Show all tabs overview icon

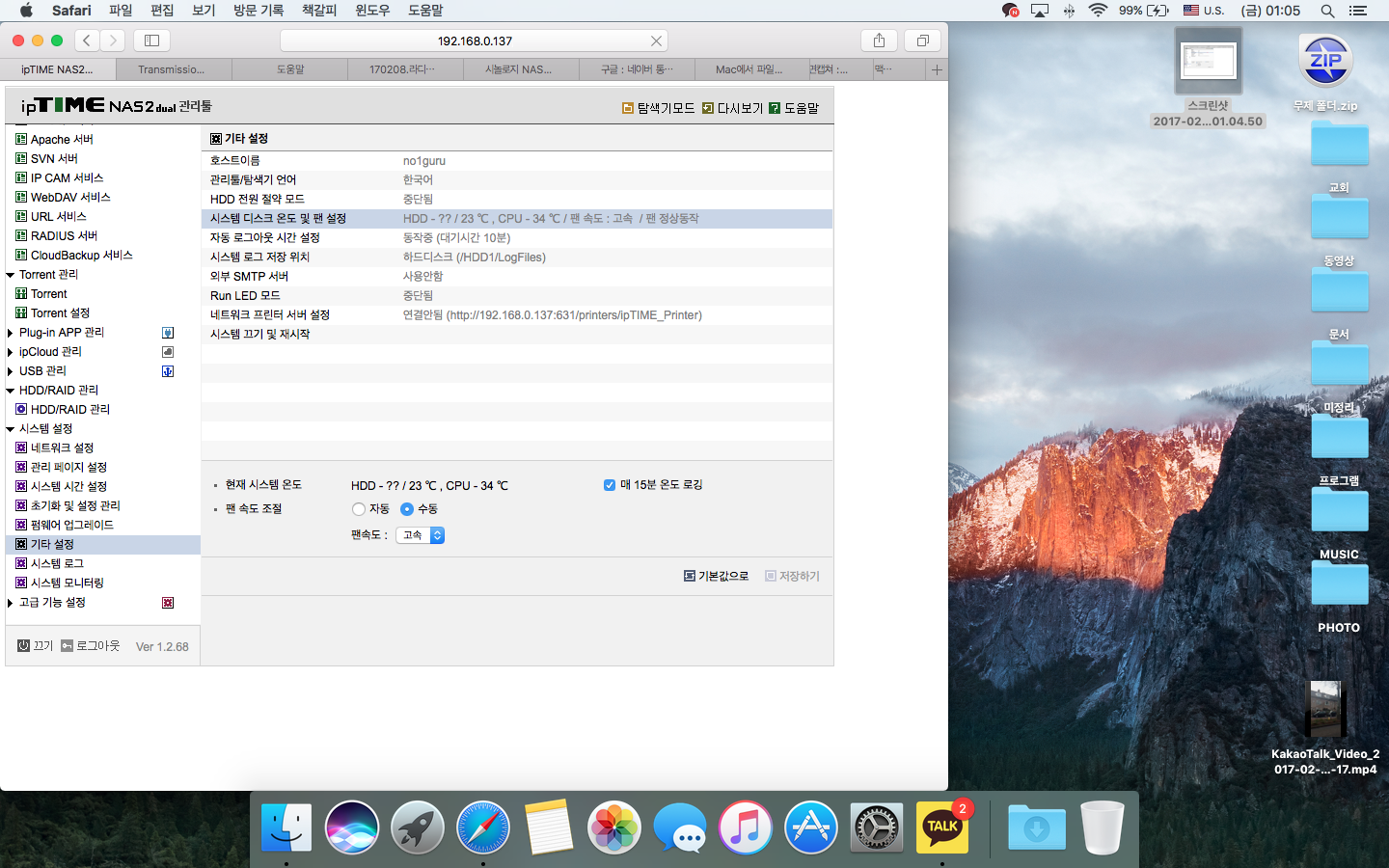coord(922,41)
